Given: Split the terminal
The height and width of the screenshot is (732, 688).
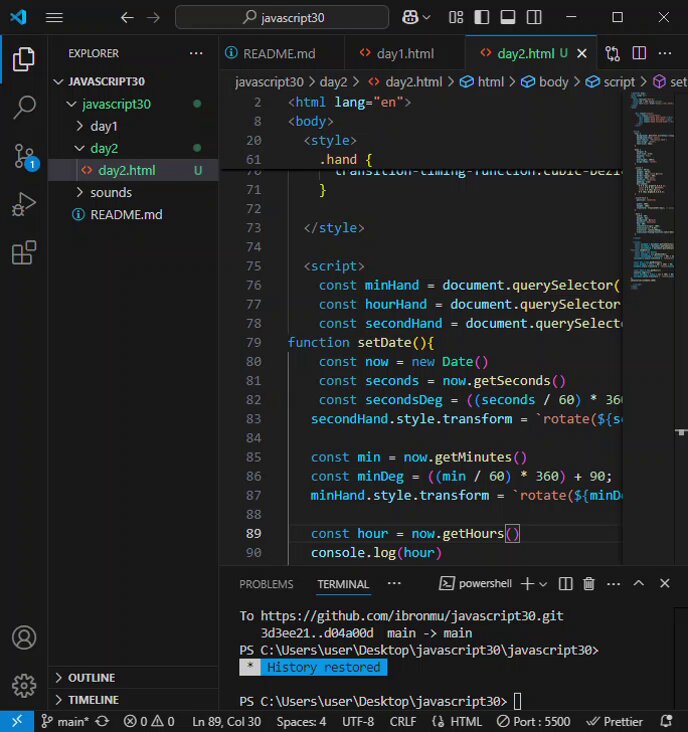Looking at the screenshot, I should [565, 584].
